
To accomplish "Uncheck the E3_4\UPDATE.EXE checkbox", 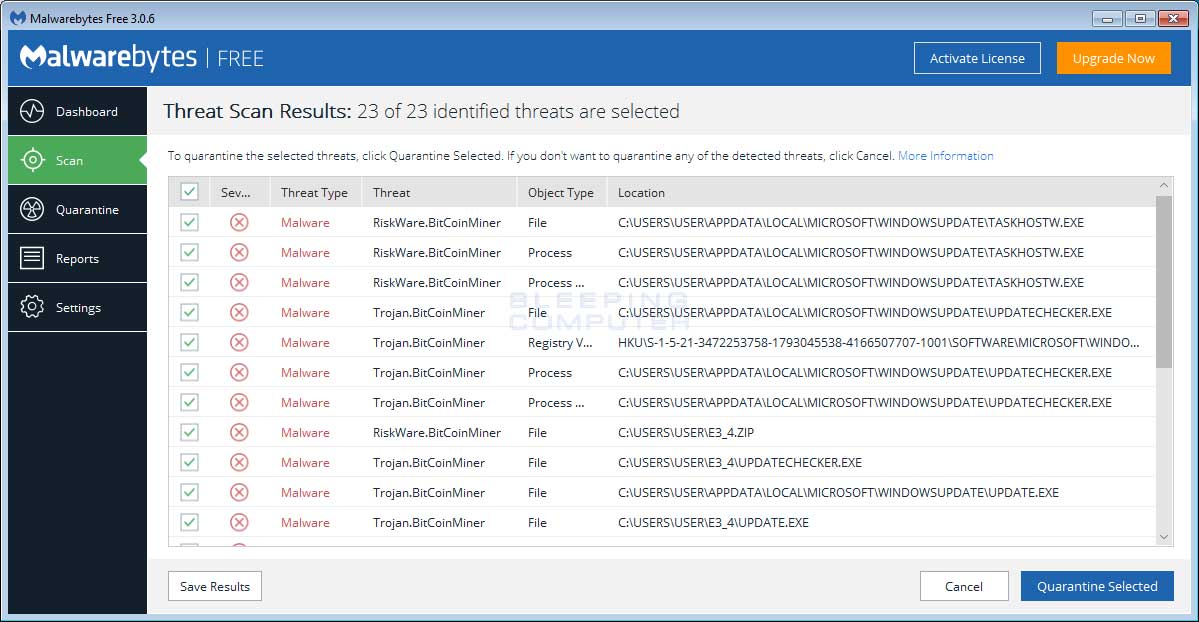I will click(190, 523).
